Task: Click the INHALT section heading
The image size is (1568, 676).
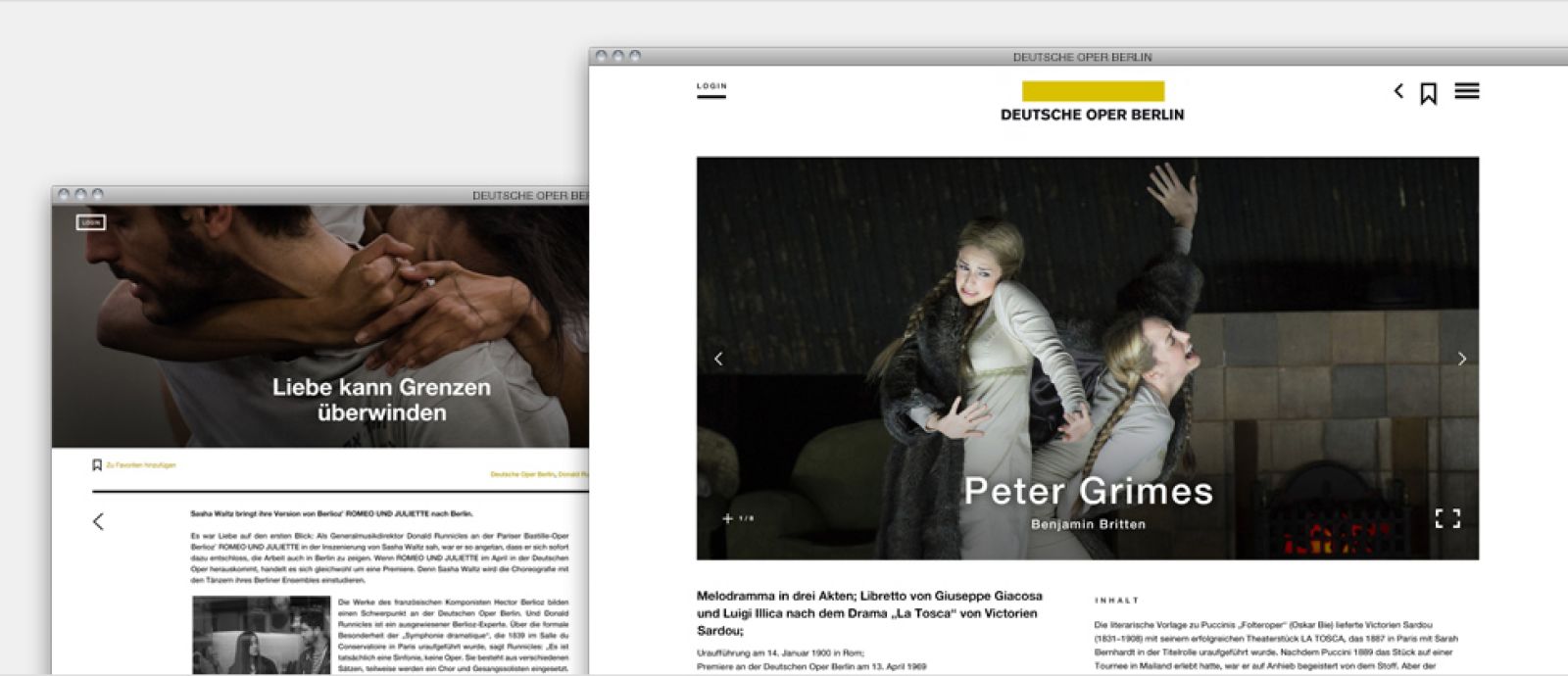Action: click(x=1116, y=601)
